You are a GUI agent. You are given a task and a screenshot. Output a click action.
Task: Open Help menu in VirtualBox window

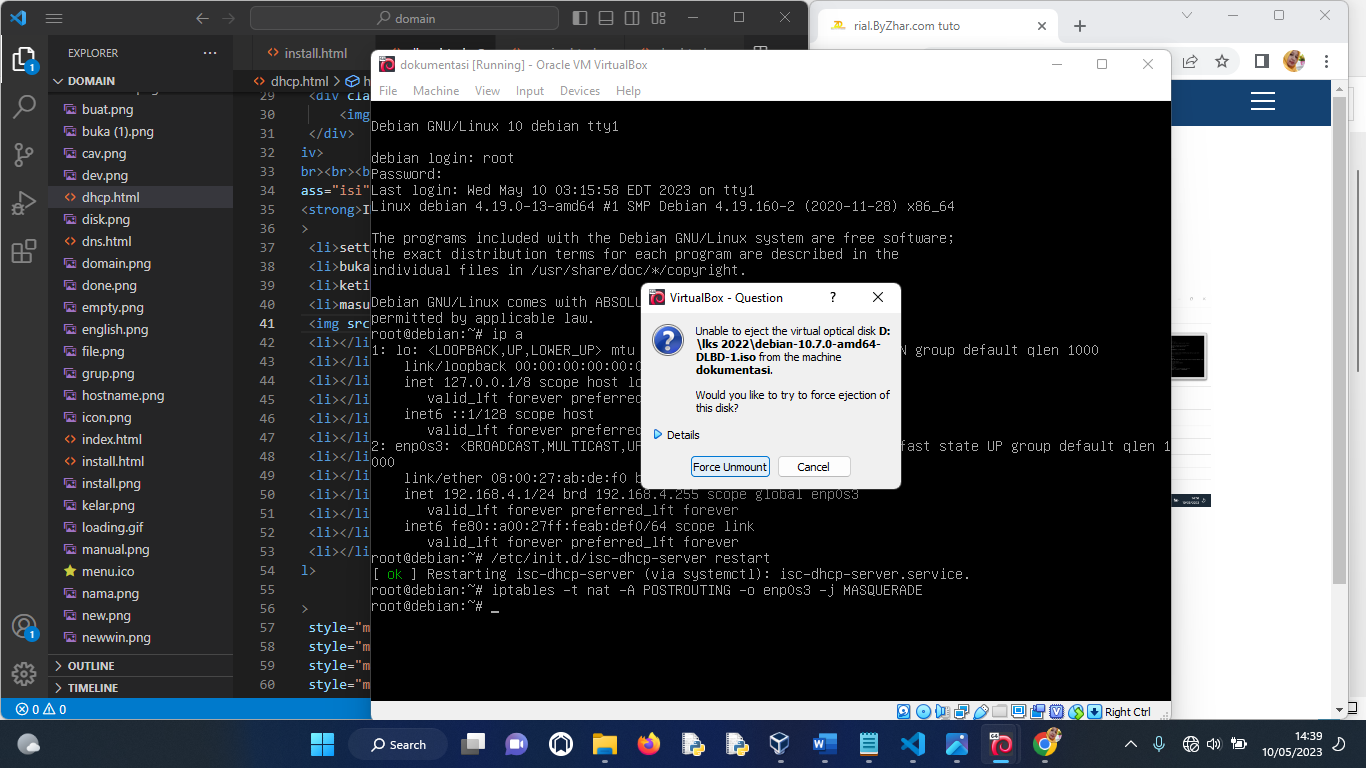[628, 90]
